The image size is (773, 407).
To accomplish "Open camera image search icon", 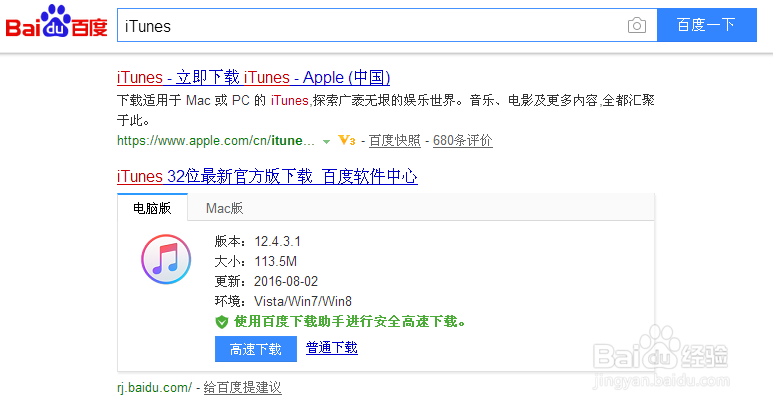I will [636, 25].
